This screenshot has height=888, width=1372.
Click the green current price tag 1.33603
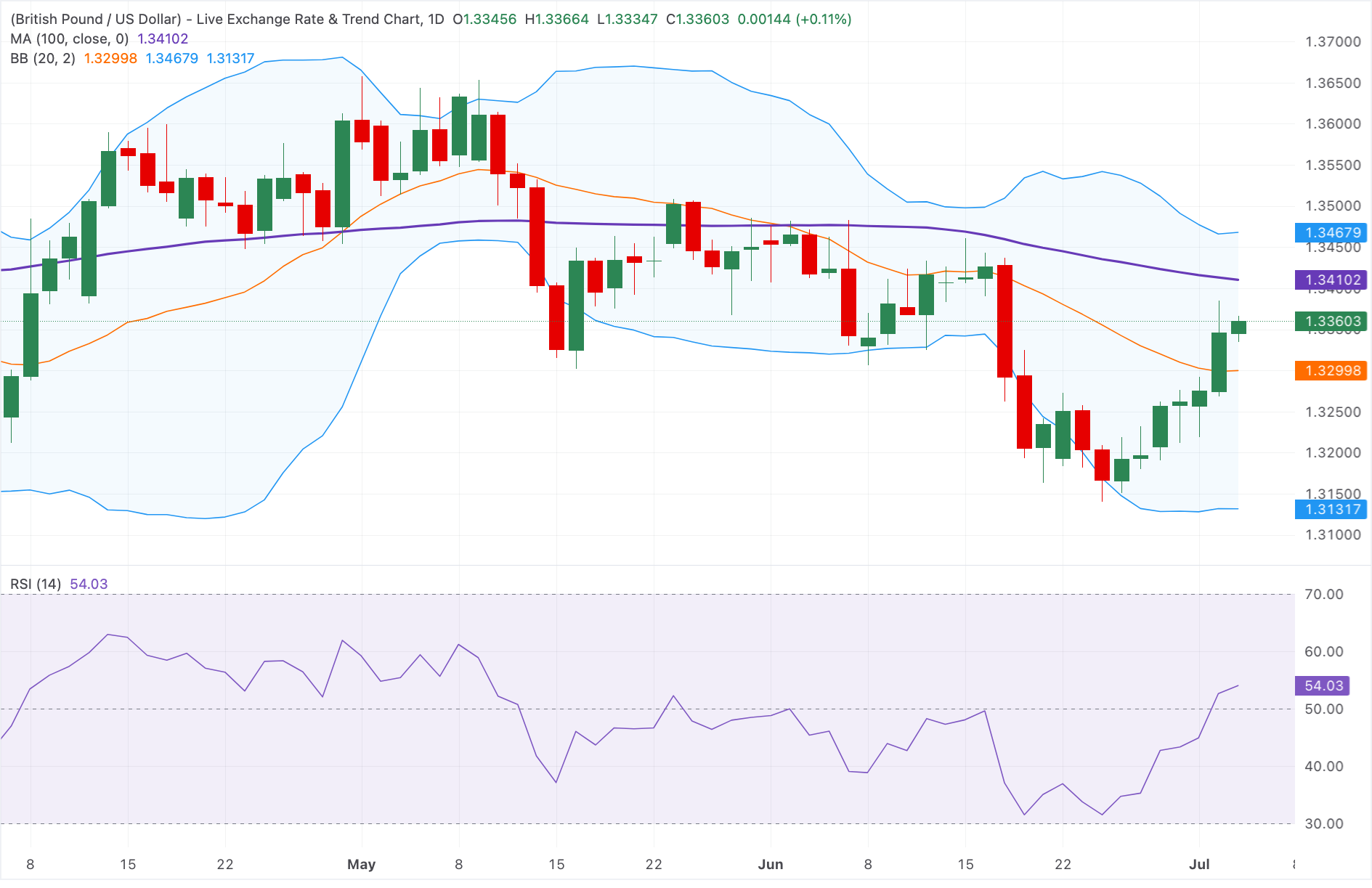1331,321
